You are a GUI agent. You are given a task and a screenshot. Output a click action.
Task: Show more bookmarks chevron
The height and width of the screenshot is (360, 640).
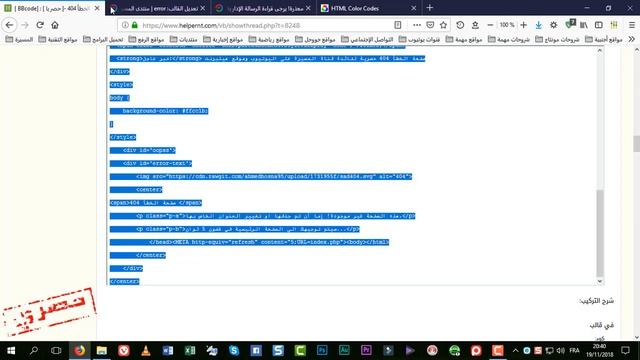click(631, 39)
